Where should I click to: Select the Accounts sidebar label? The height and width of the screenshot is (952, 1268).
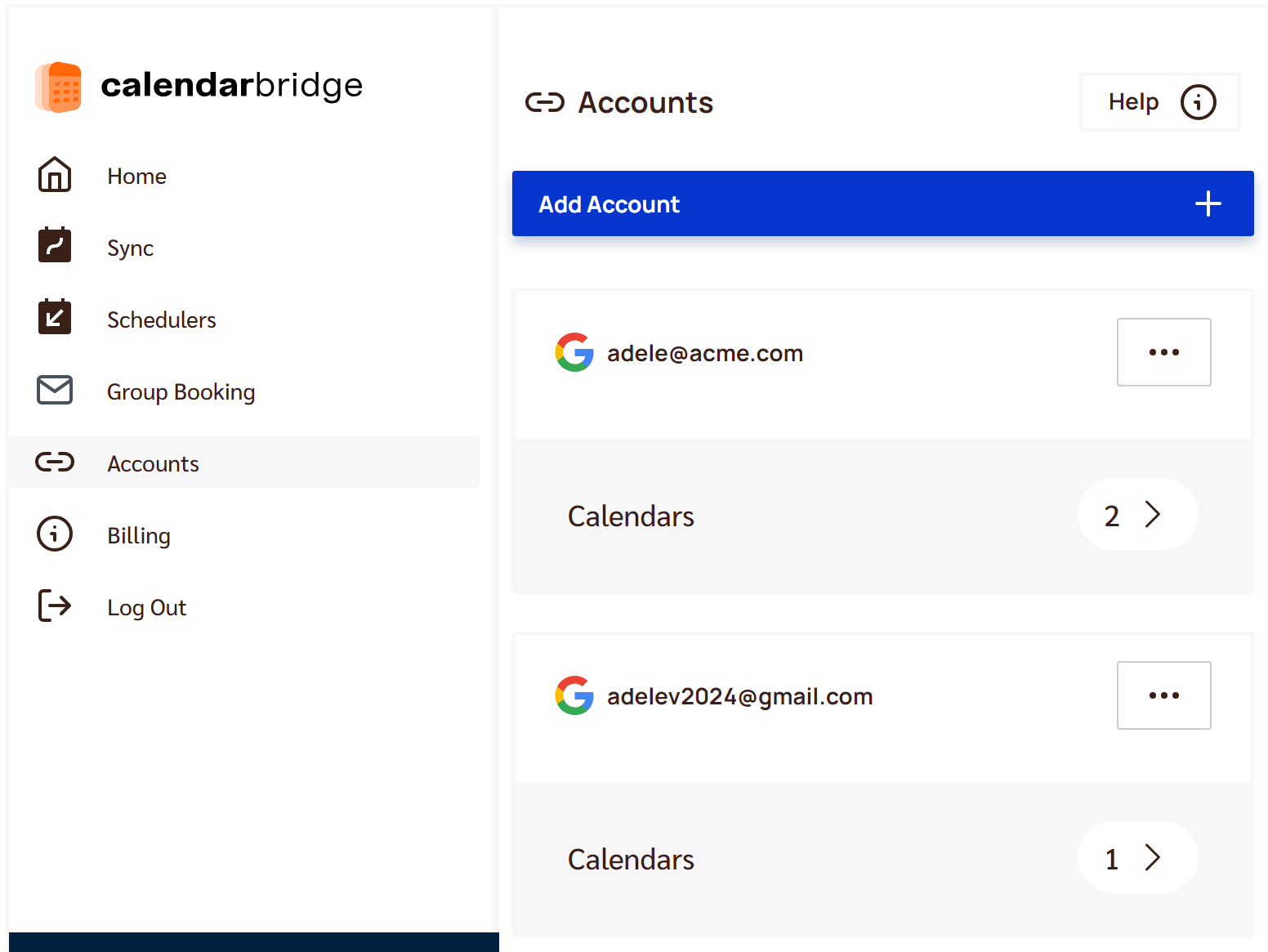coord(153,463)
